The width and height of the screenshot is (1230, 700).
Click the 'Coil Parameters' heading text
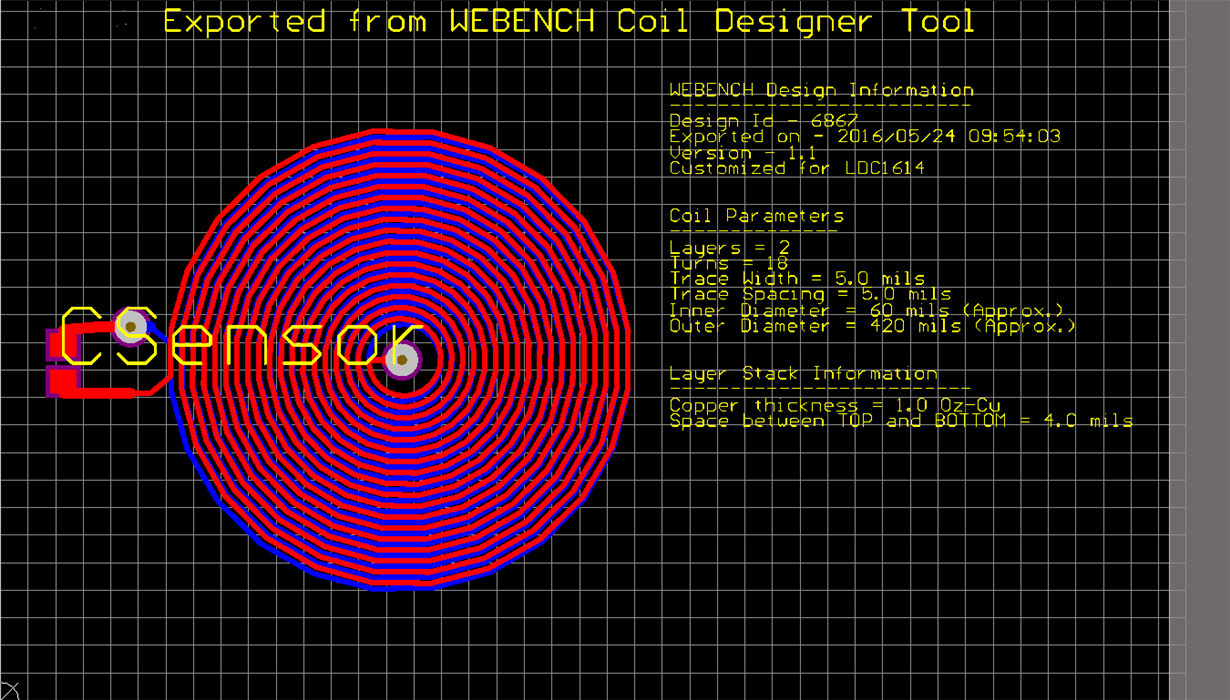click(756, 216)
